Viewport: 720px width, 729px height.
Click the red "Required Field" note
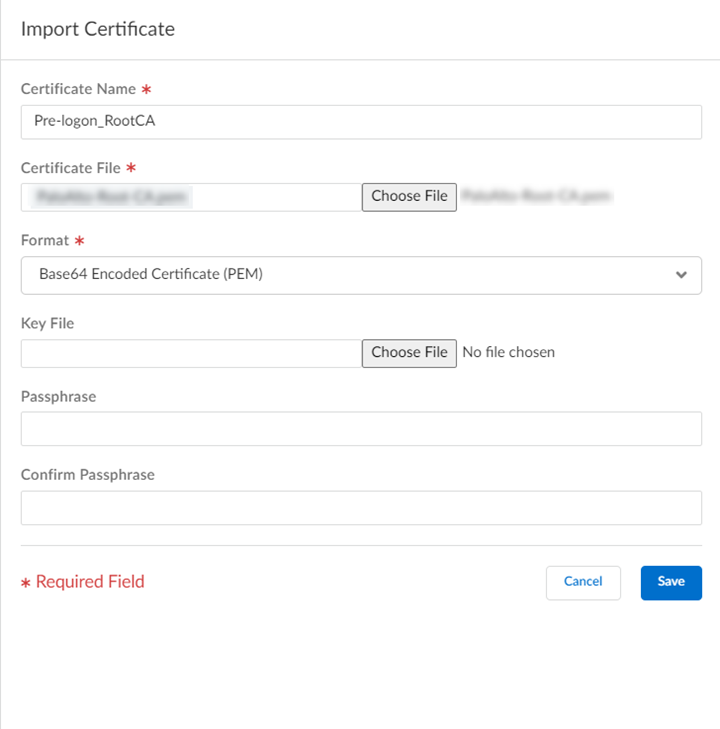(x=90, y=582)
